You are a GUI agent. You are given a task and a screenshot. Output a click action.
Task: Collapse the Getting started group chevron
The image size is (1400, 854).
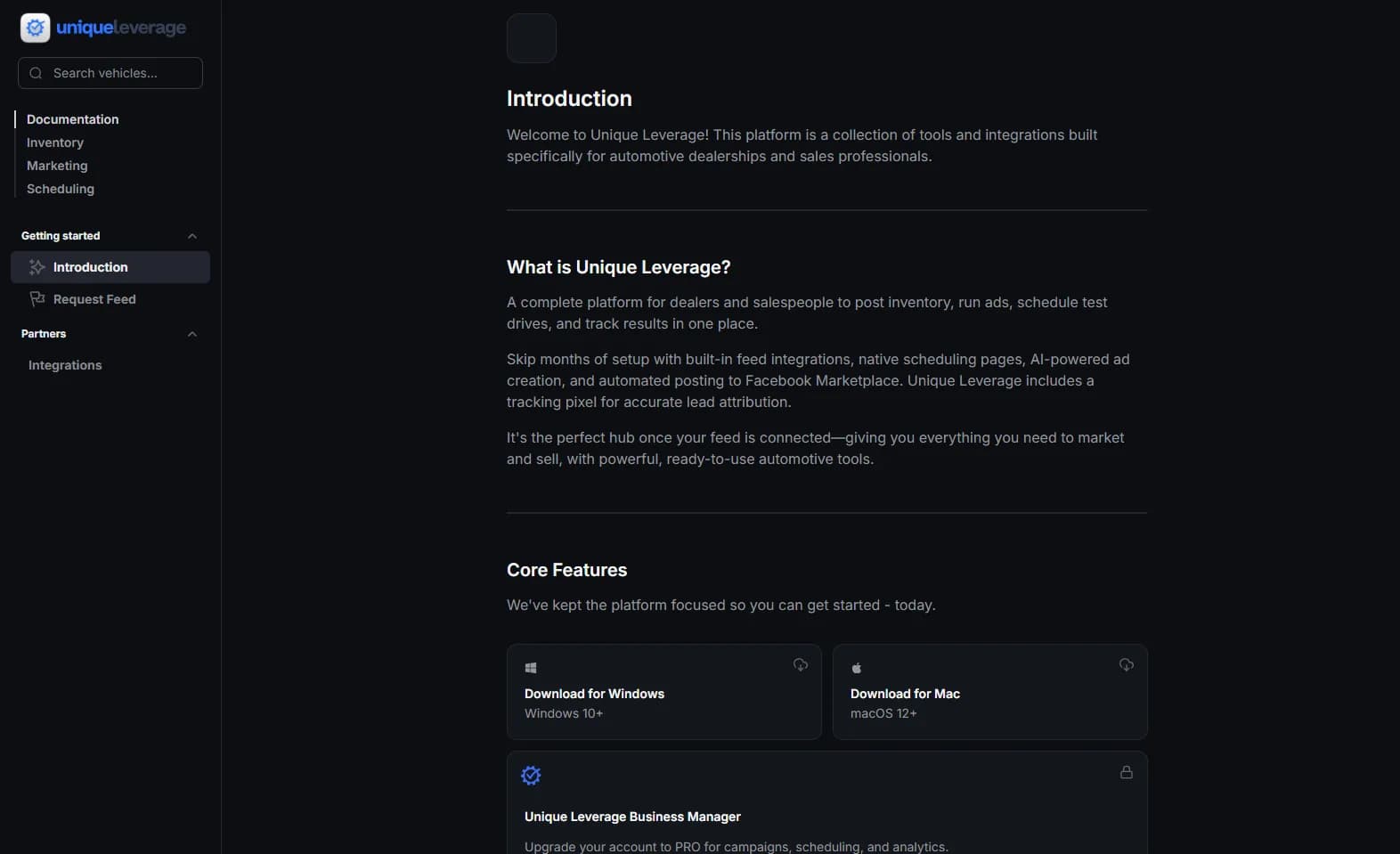(x=192, y=236)
